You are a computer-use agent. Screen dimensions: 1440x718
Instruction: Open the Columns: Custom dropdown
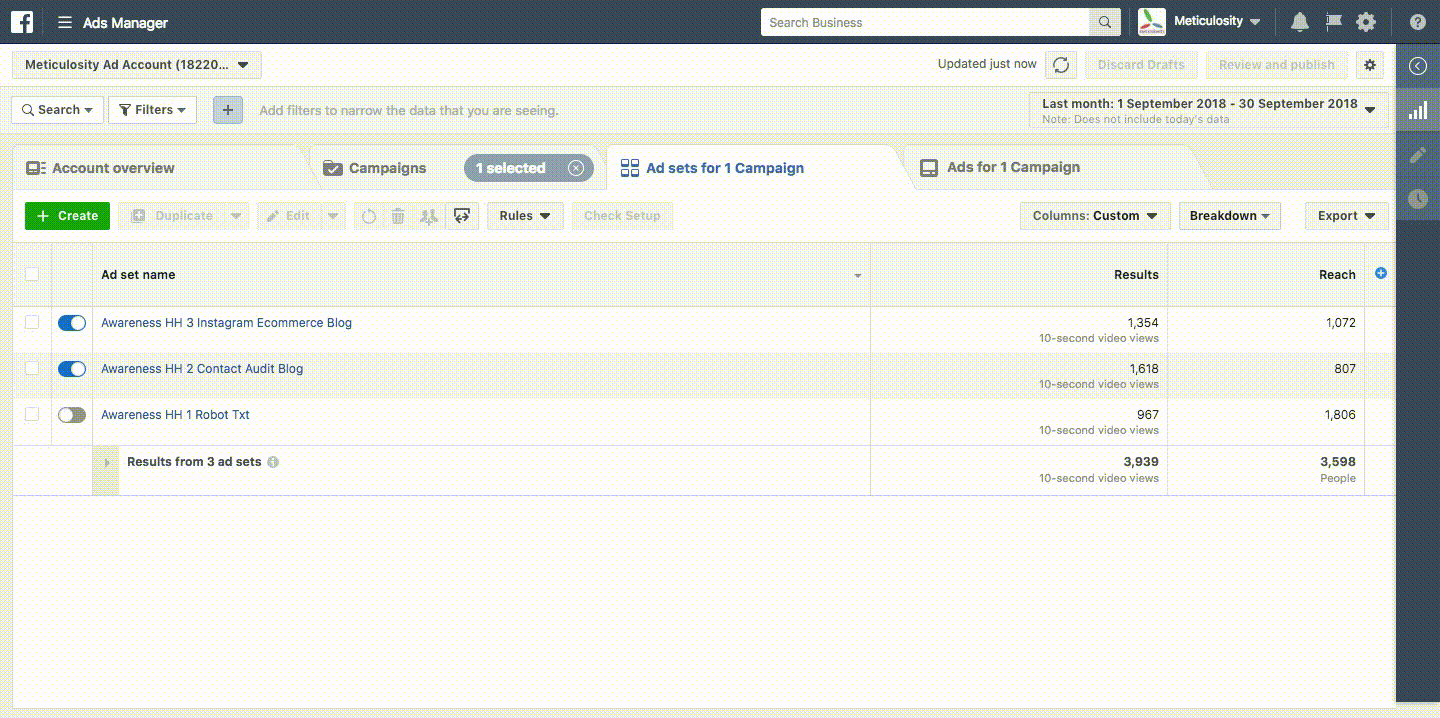tap(1095, 216)
